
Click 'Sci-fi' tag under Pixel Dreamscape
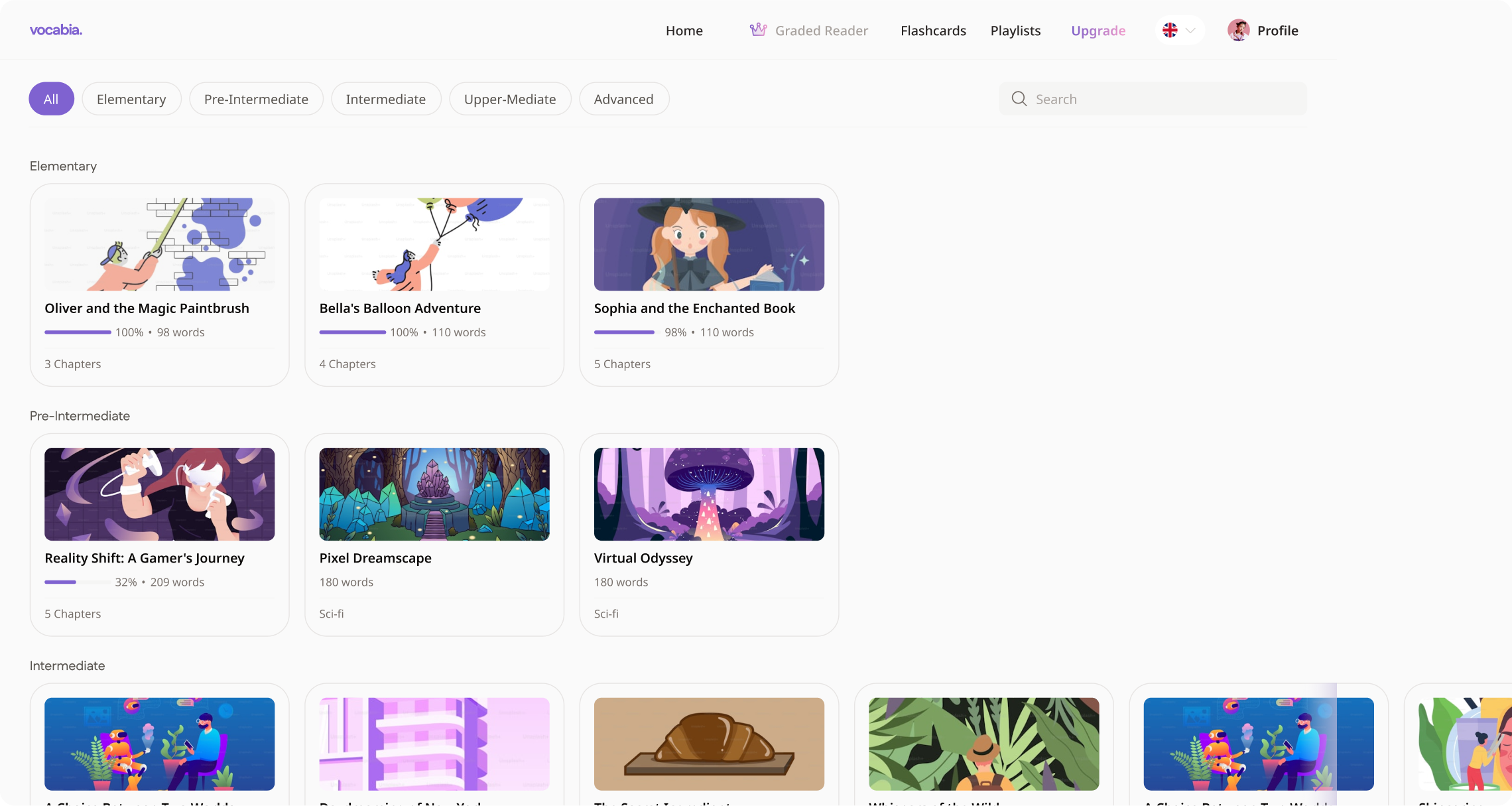[332, 614]
